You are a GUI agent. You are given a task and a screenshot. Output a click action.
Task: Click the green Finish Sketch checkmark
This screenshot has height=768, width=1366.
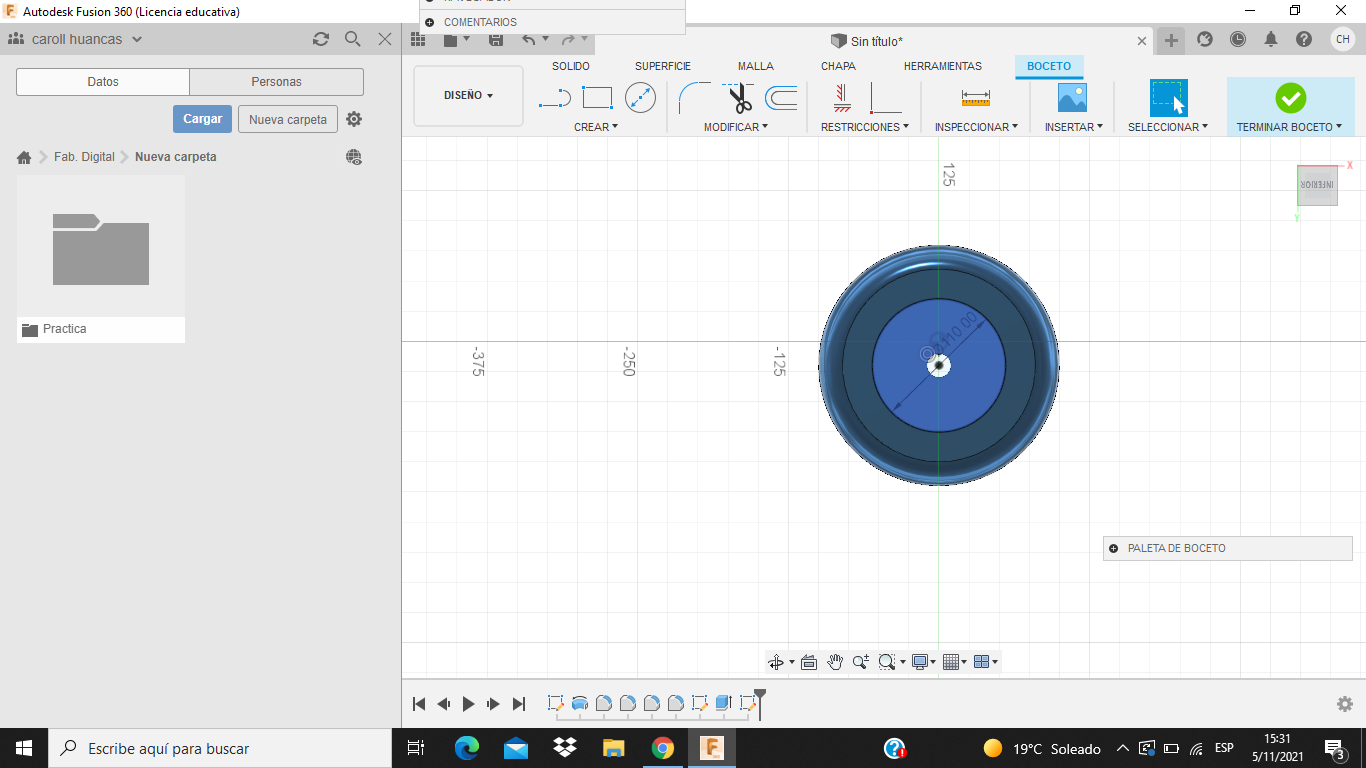(x=1290, y=98)
